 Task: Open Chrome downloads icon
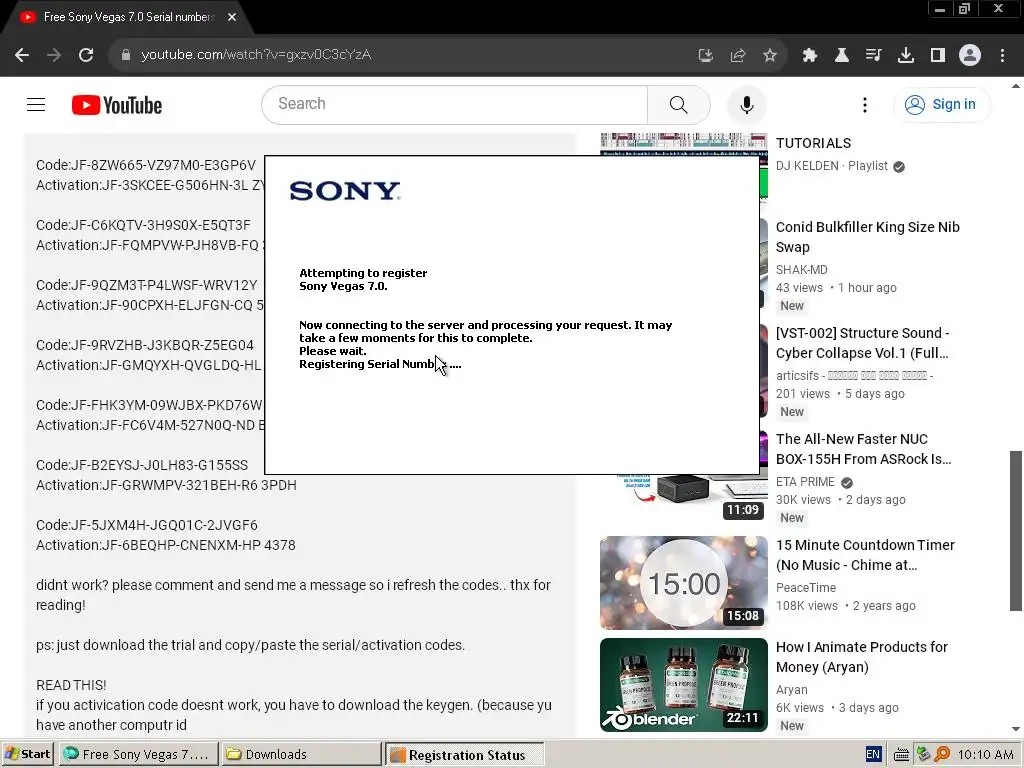[x=905, y=56]
